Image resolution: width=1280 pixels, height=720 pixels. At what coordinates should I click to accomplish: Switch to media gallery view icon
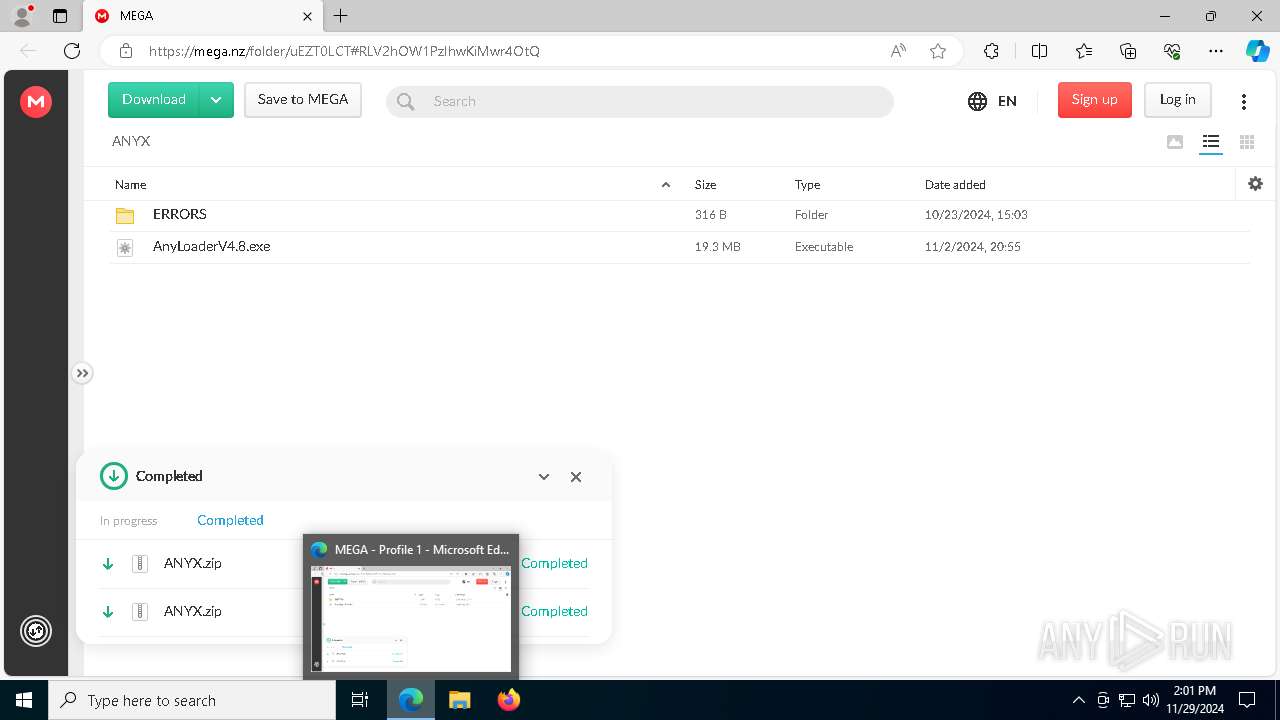tap(1175, 142)
